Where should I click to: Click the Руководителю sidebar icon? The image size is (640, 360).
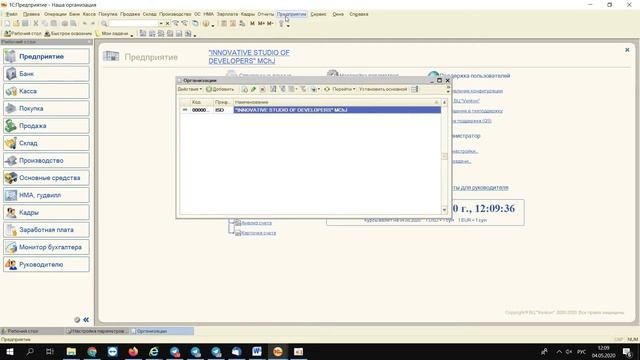pyautogui.click(x=11, y=264)
